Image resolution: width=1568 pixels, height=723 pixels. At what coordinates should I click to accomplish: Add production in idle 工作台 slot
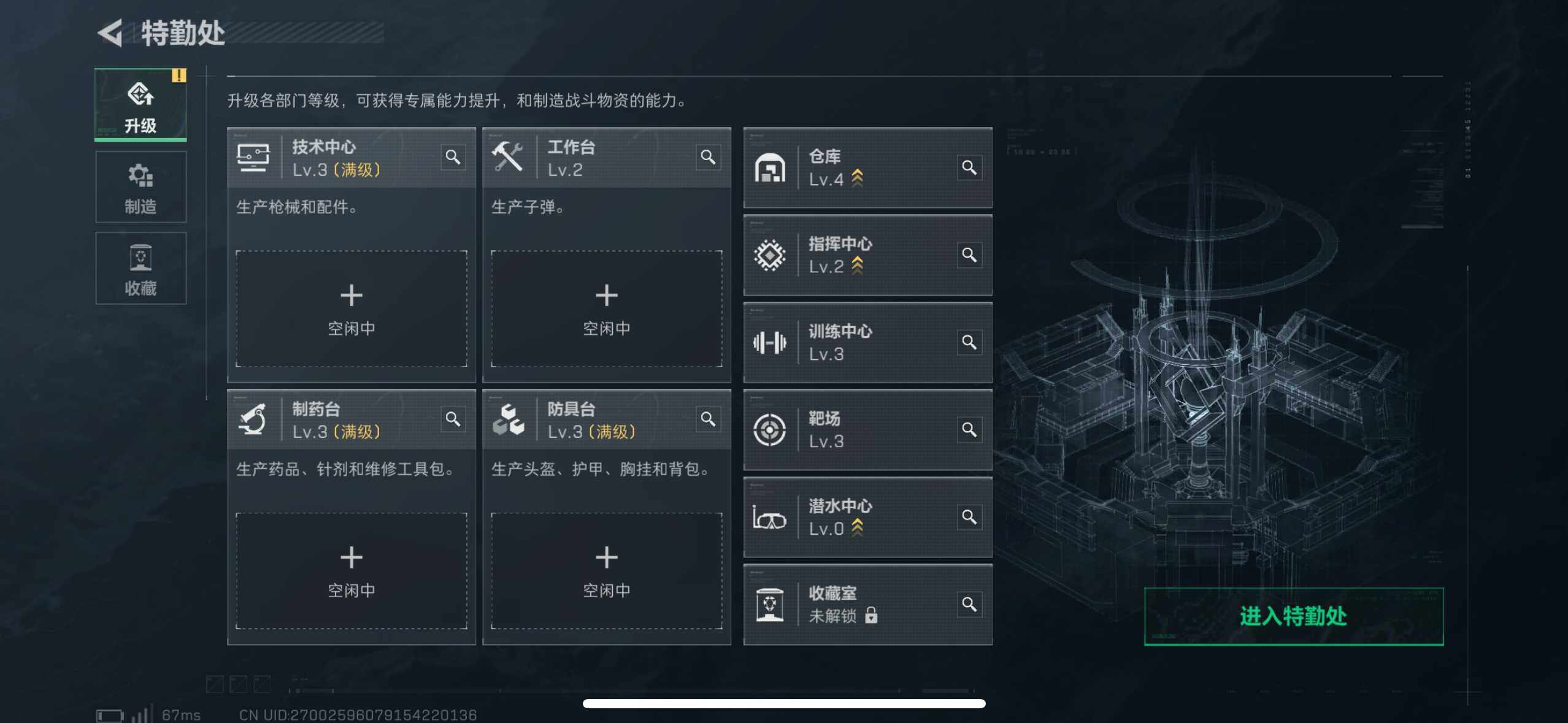click(607, 308)
